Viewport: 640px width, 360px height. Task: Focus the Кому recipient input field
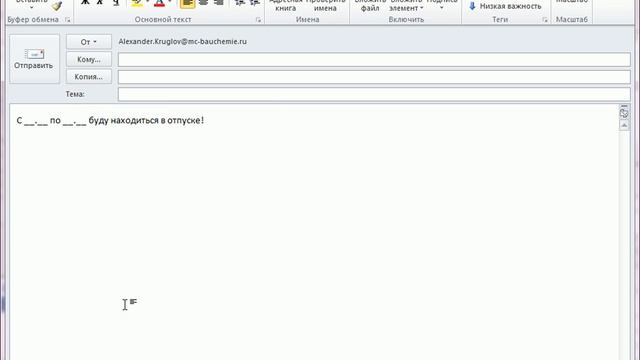coord(374,60)
